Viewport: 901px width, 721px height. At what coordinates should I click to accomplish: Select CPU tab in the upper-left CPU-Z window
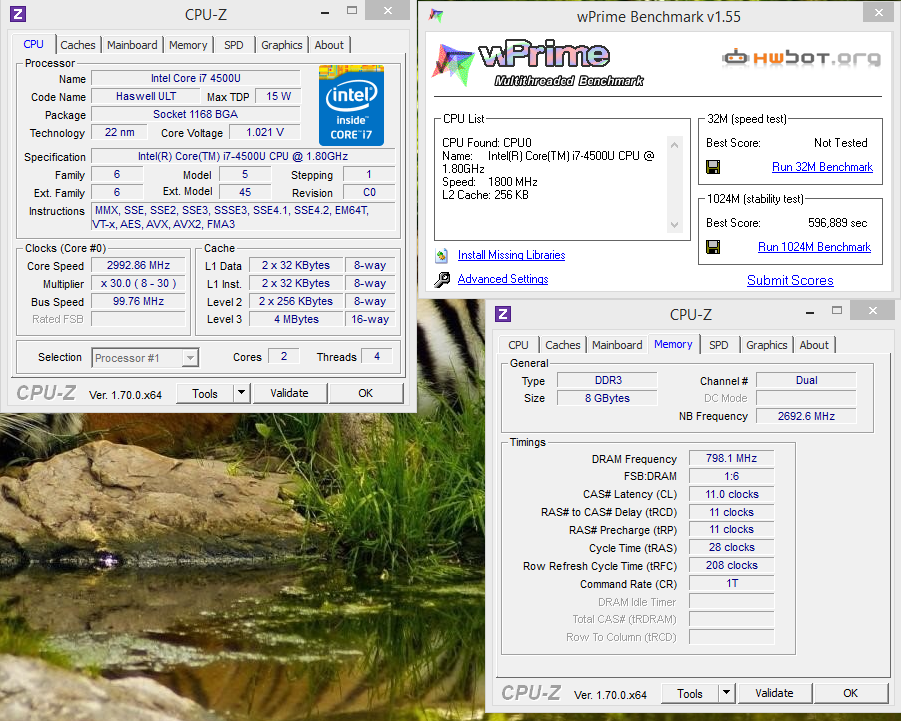(x=33, y=44)
